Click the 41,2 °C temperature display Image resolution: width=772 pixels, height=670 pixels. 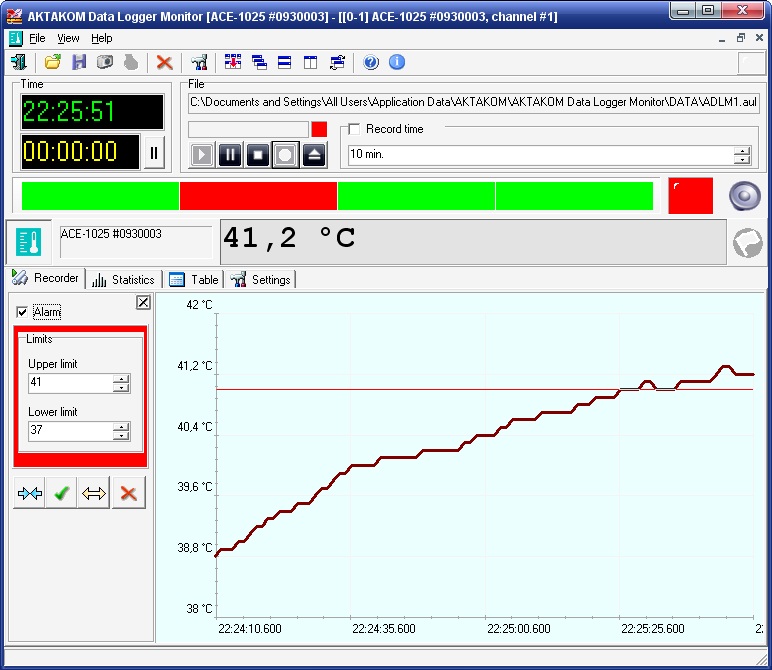coord(473,242)
